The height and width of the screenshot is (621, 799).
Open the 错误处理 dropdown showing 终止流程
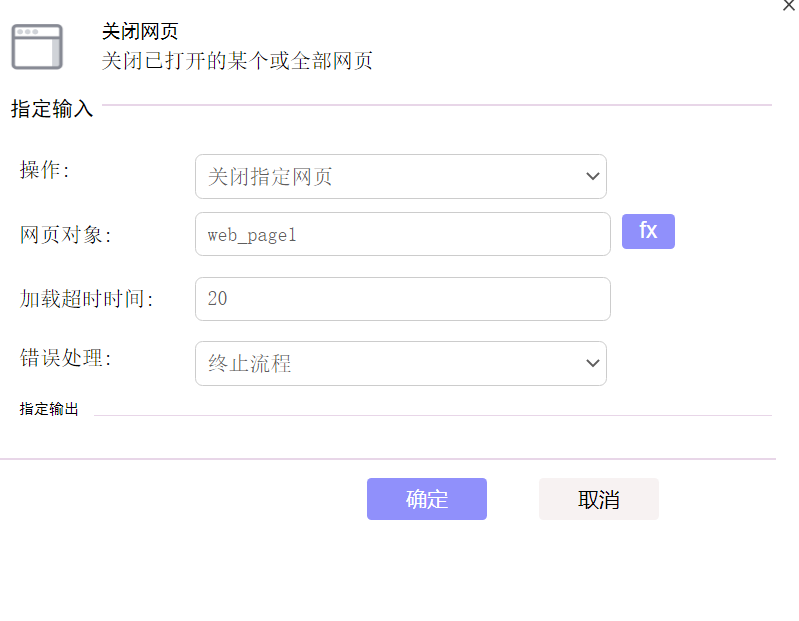[401, 363]
